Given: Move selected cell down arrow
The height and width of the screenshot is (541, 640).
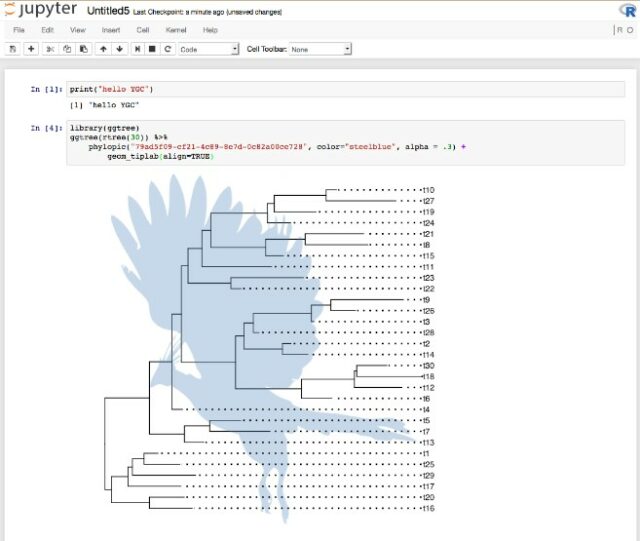Looking at the screenshot, I should tap(120, 49).
